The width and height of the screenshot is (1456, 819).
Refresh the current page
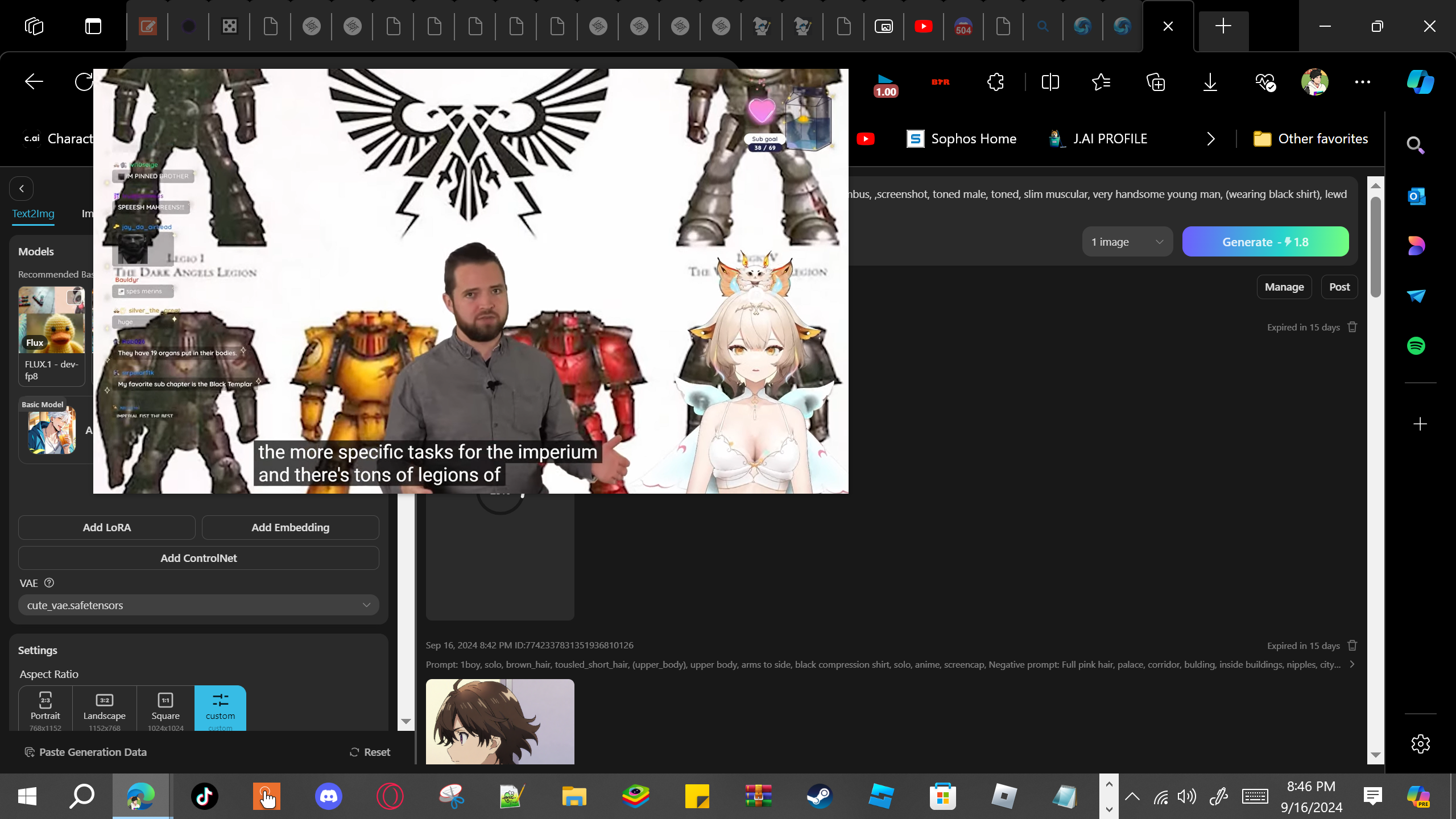84,82
